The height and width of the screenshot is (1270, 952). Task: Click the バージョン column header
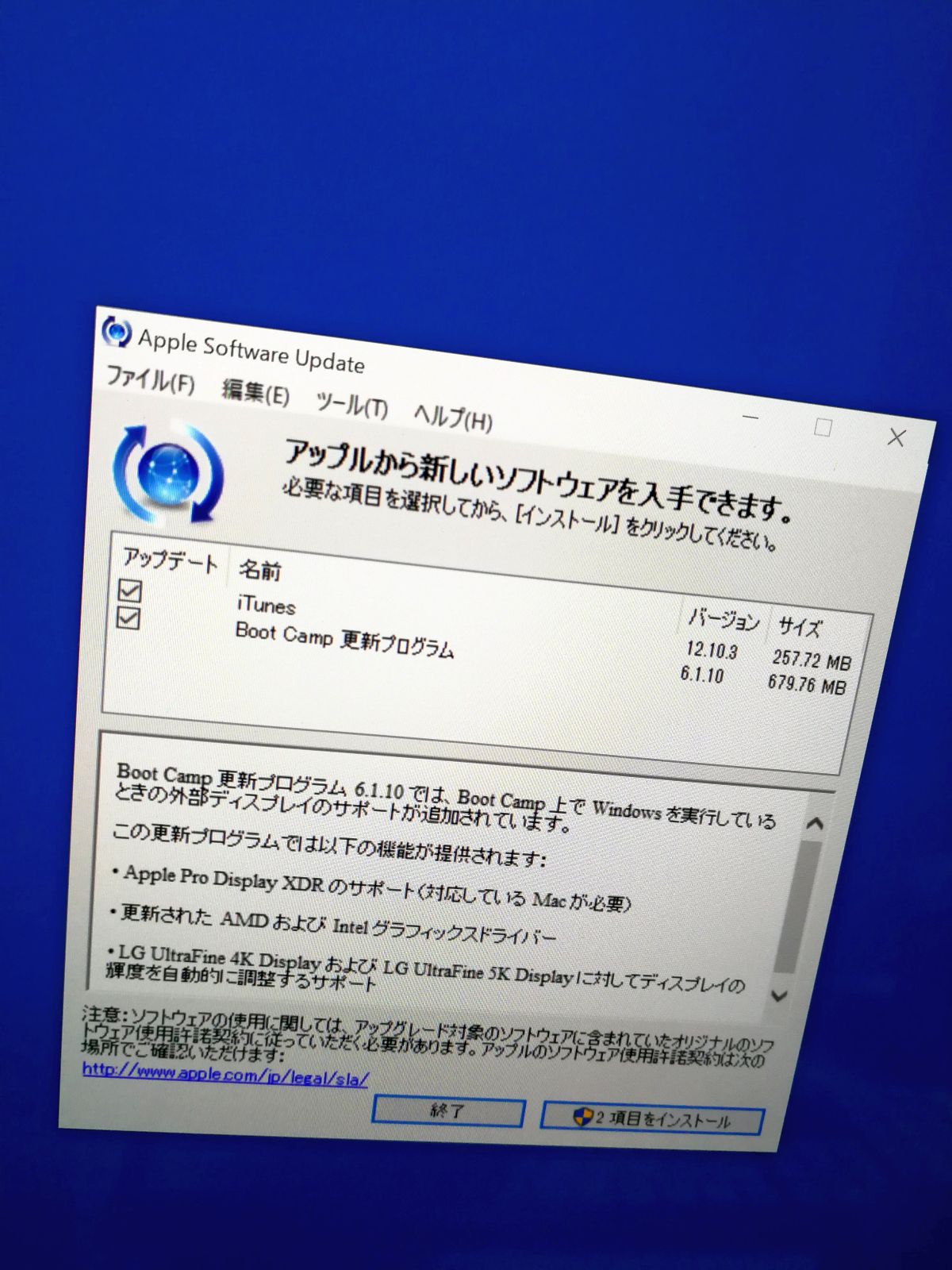click(x=723, y=620)
